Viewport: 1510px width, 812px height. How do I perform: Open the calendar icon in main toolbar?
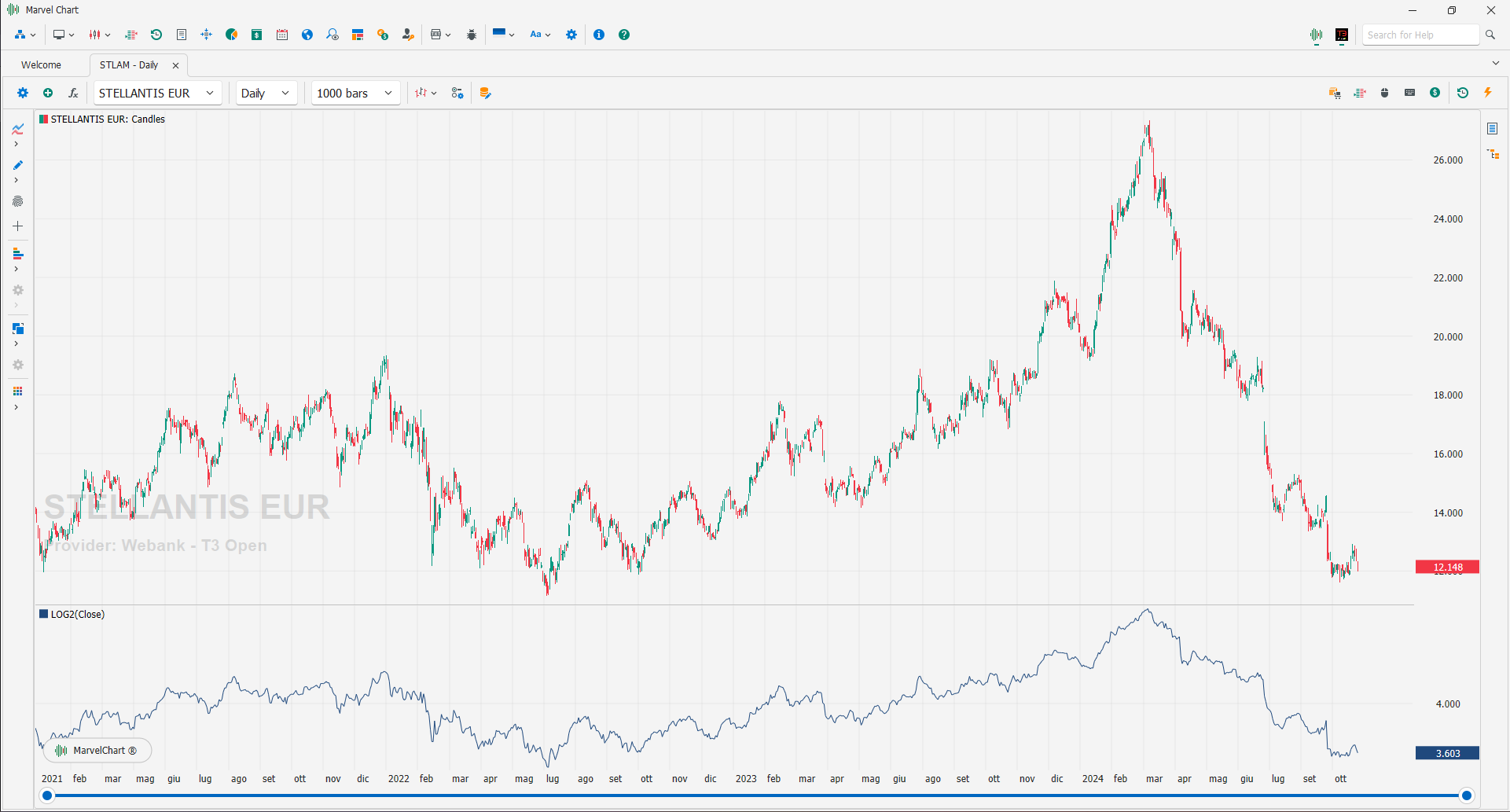[x=282, y=35]
